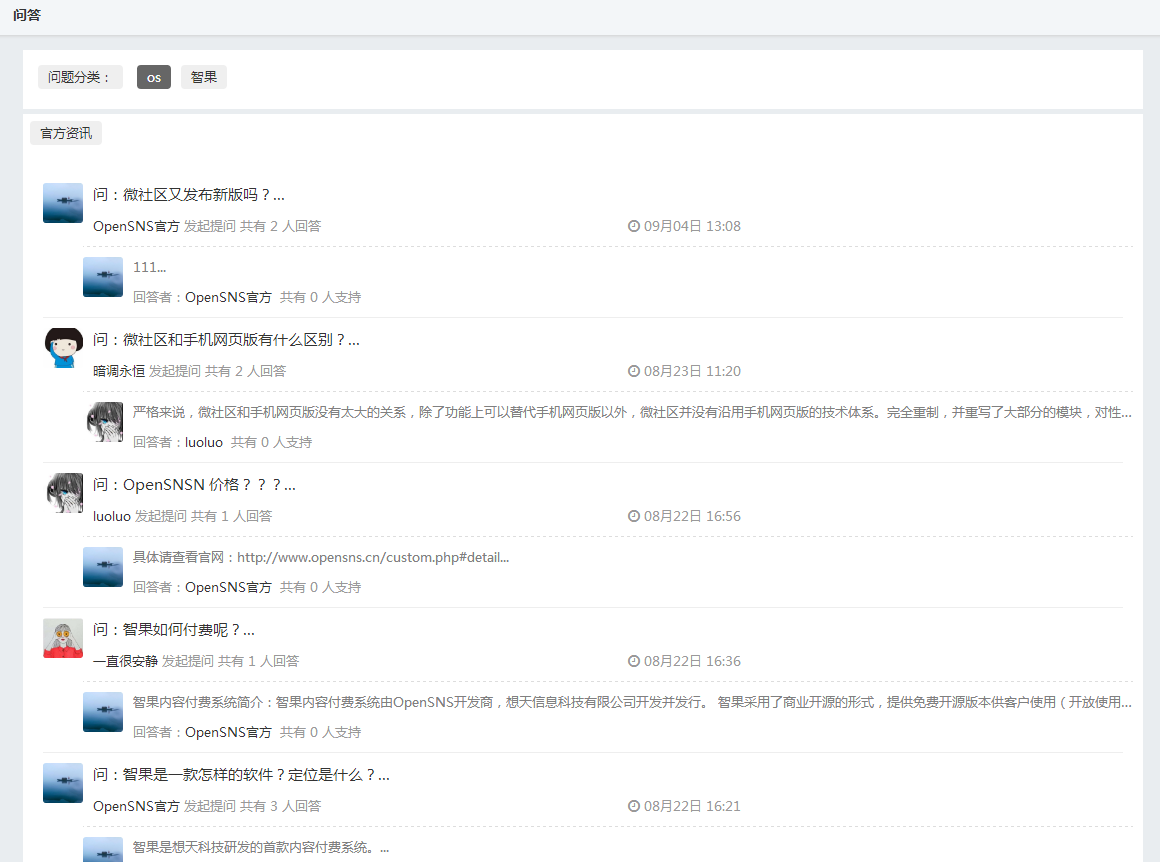Click 暗调永恒's cartoon avatar
Viewport: 1160px width, 862px height.
click(x=63, y=348)
